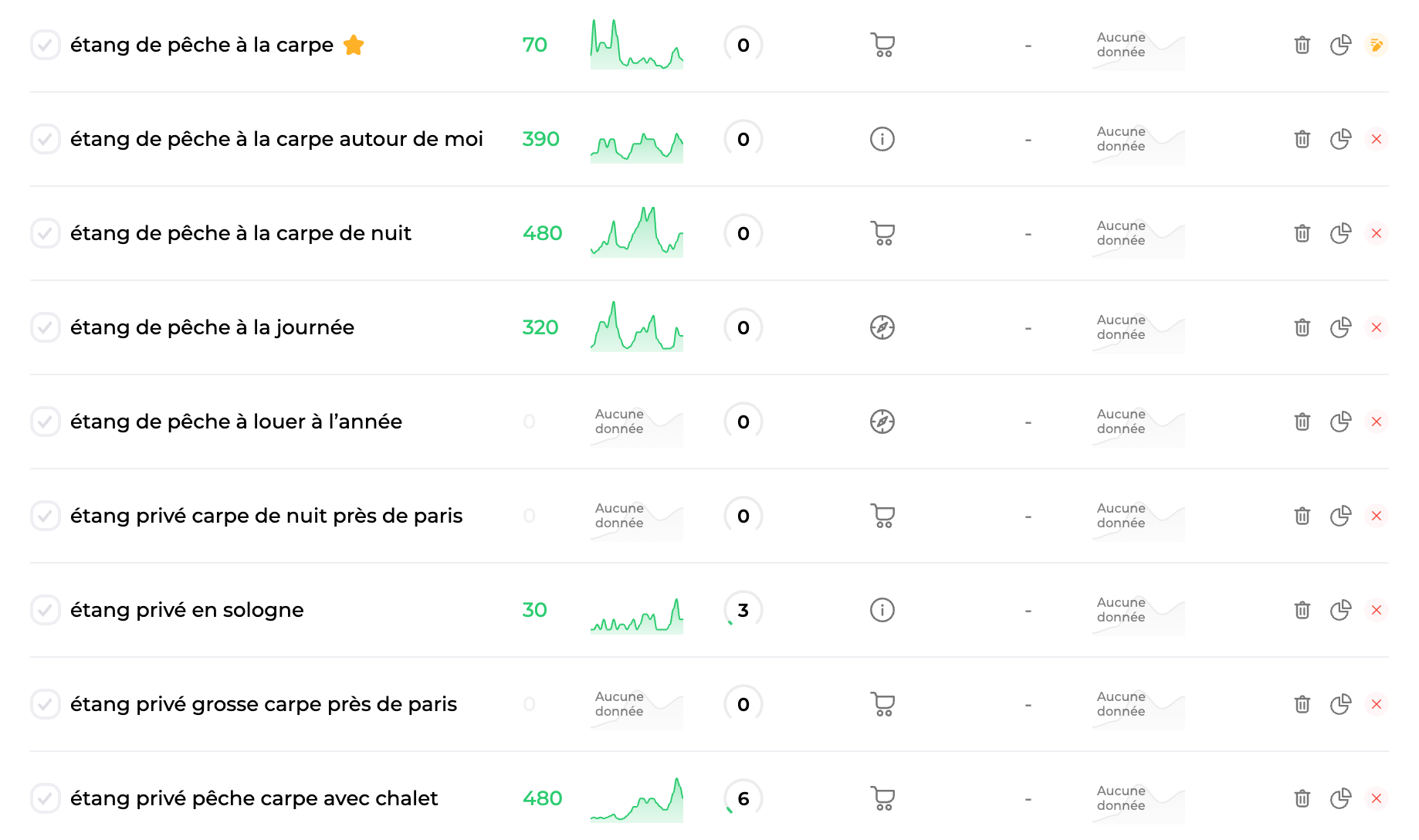Open pie chart icon for étang de pêche à la carpe de nuit

[1340, 233]
